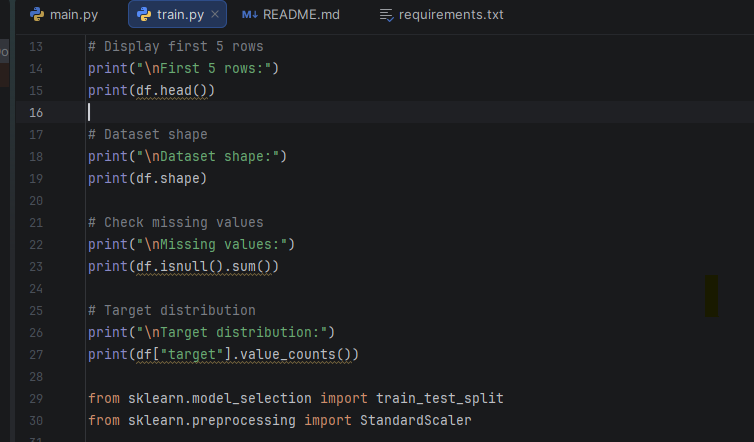
Task: Click value_counts() on line 27
Action: 295,354
